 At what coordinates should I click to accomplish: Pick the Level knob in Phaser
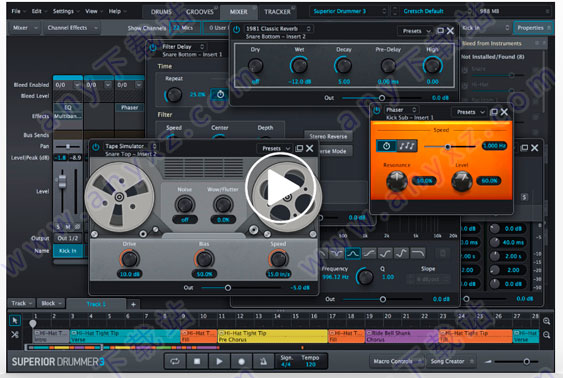(462, 181)
